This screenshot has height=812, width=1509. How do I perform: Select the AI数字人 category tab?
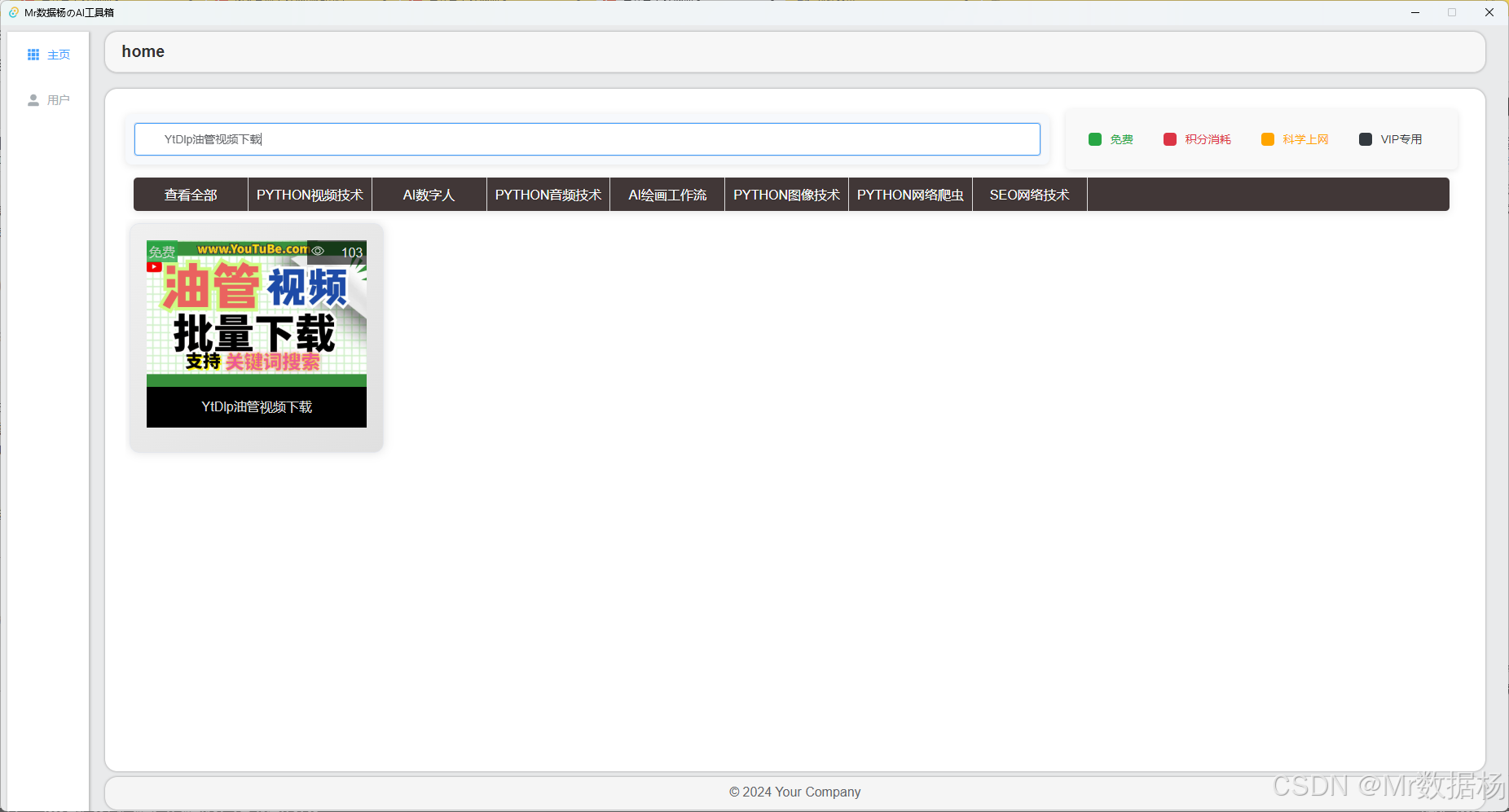coord(429,195)
